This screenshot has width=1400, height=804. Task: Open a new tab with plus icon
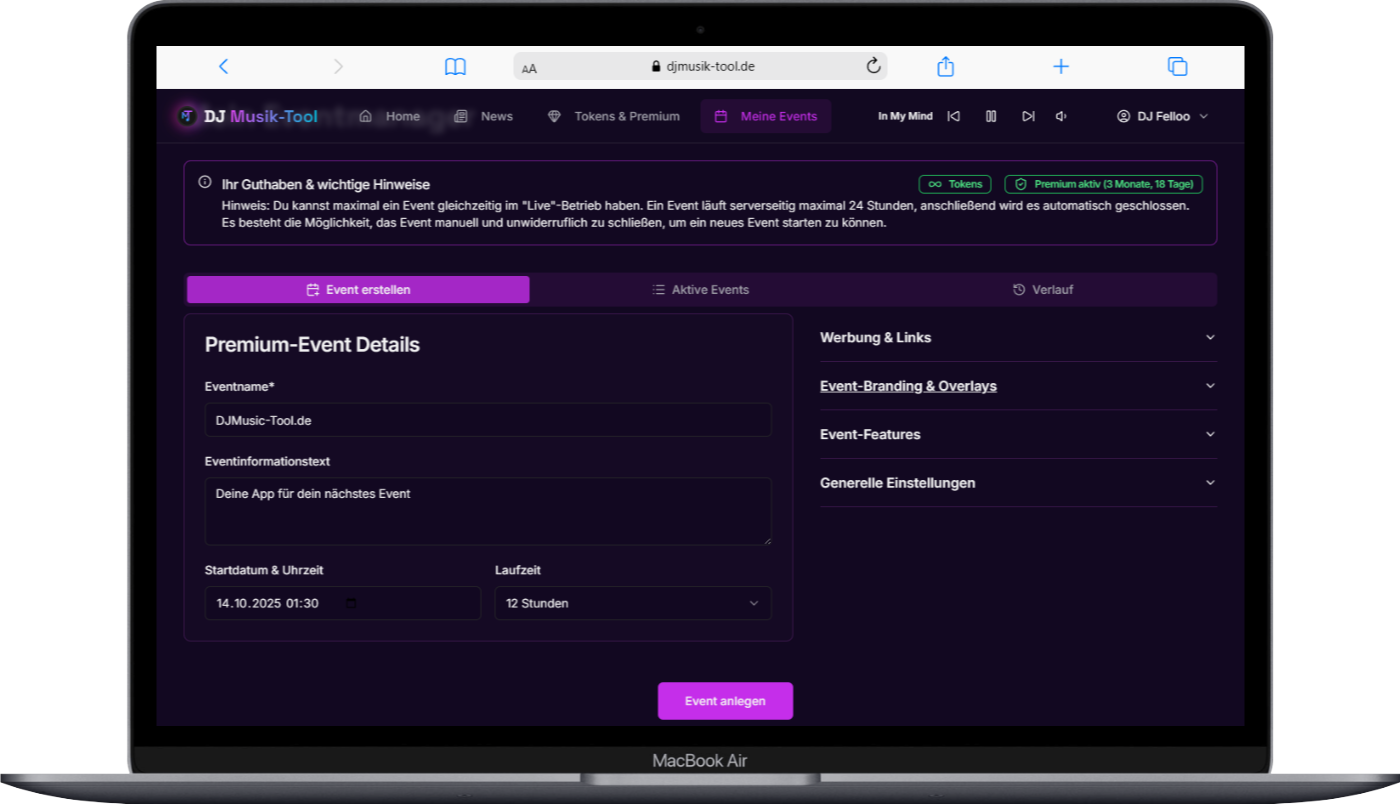pyautogui.click(x=1061, y=67)
